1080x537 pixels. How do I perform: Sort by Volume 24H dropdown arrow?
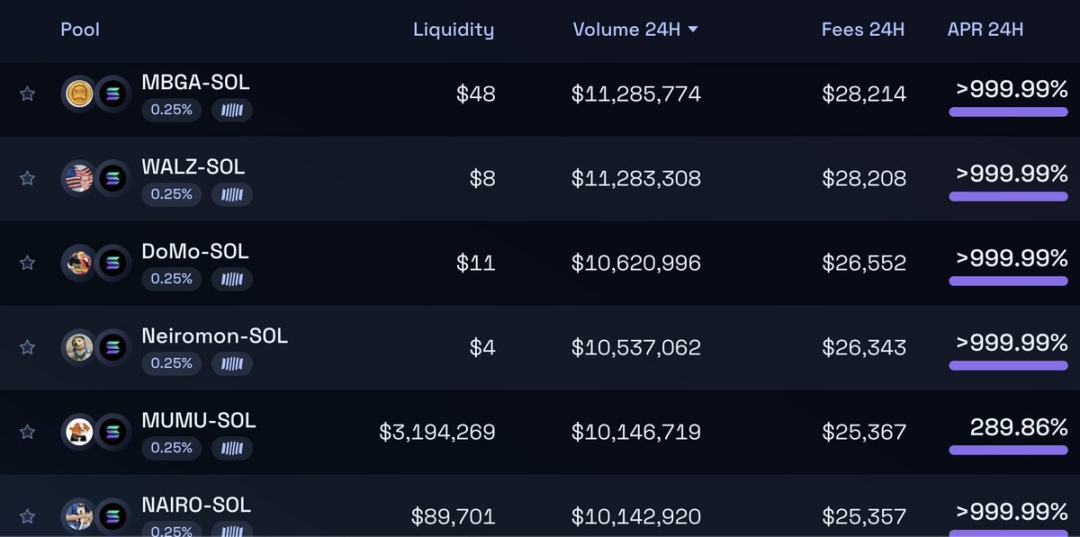tap(693, 30)
